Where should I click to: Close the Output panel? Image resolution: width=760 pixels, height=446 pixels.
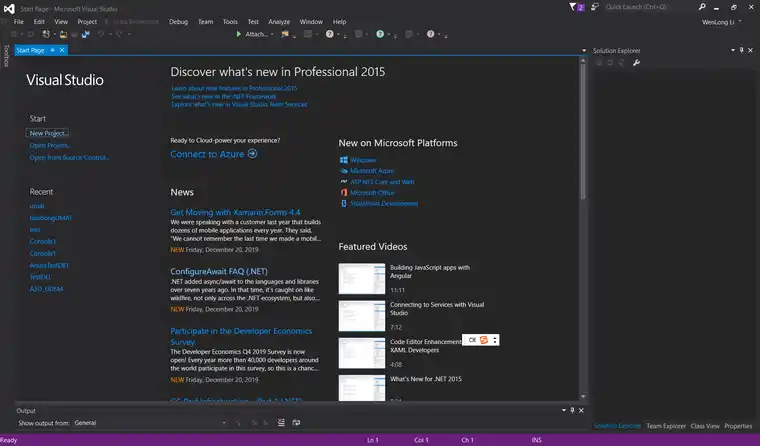581,410
